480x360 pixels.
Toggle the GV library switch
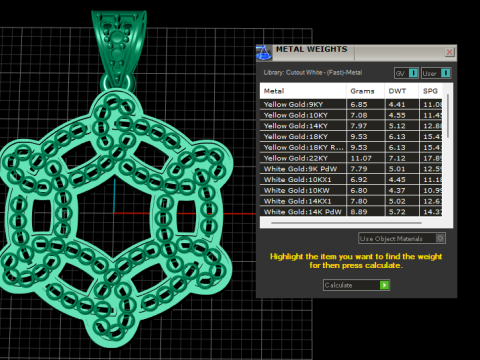pos(406,73)
